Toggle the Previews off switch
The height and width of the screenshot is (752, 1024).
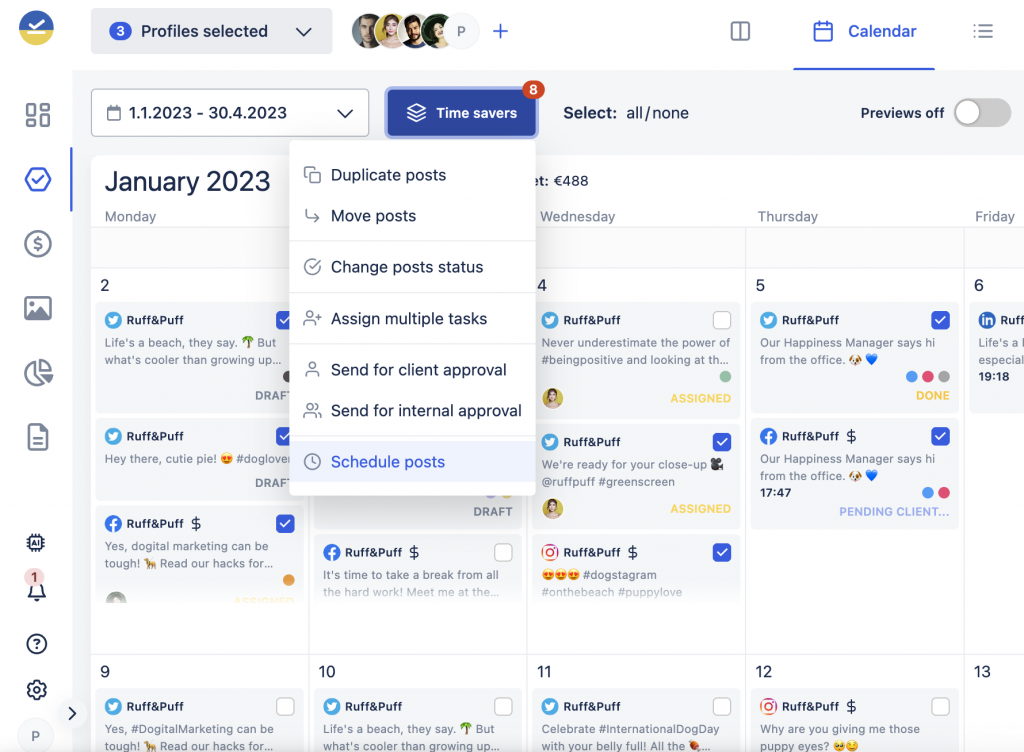981,113
